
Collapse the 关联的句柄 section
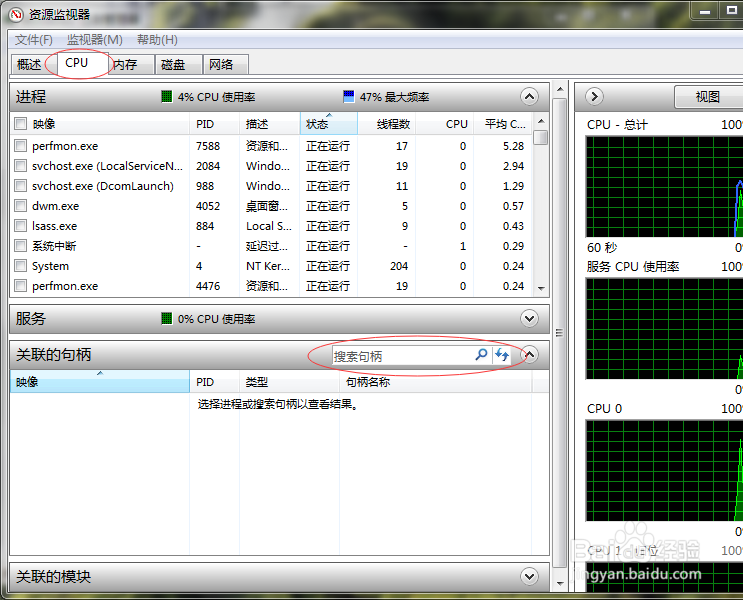529,355
